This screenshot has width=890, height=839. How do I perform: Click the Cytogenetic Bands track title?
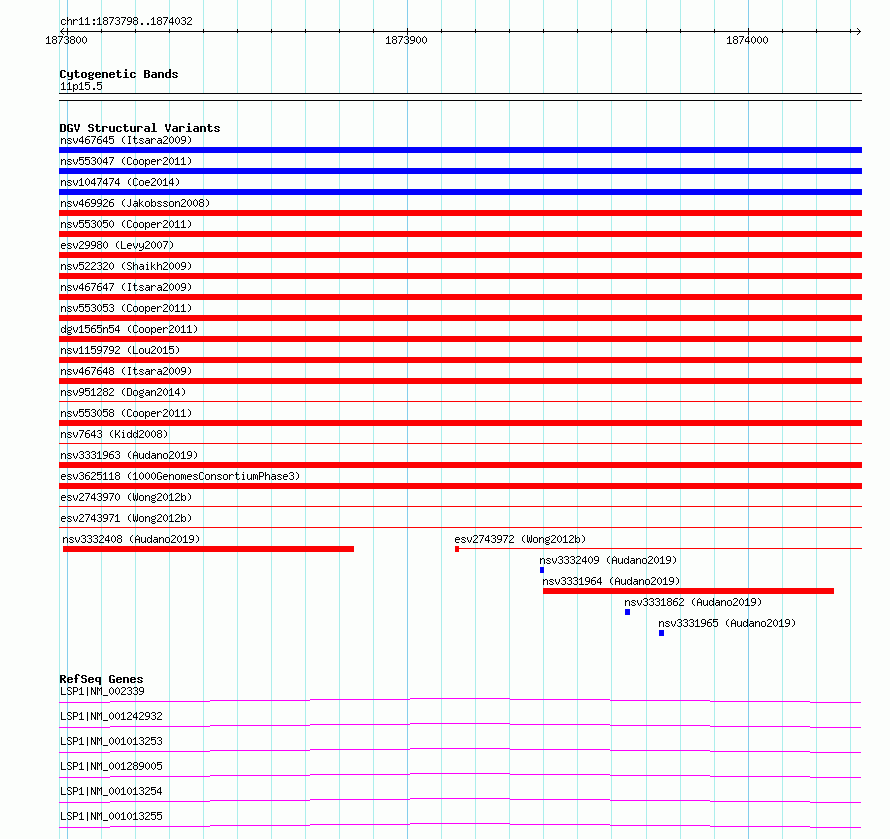click(119, 74)
